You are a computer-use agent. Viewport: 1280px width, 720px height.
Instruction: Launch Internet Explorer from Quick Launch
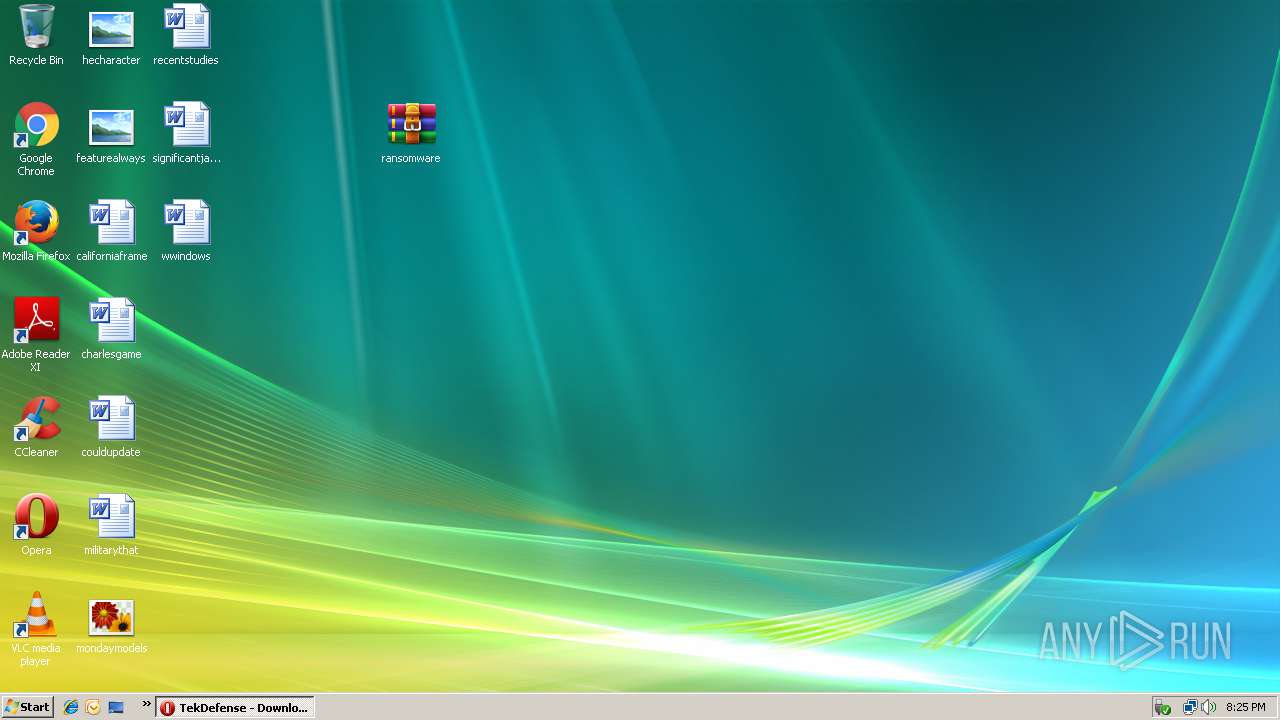70,707
